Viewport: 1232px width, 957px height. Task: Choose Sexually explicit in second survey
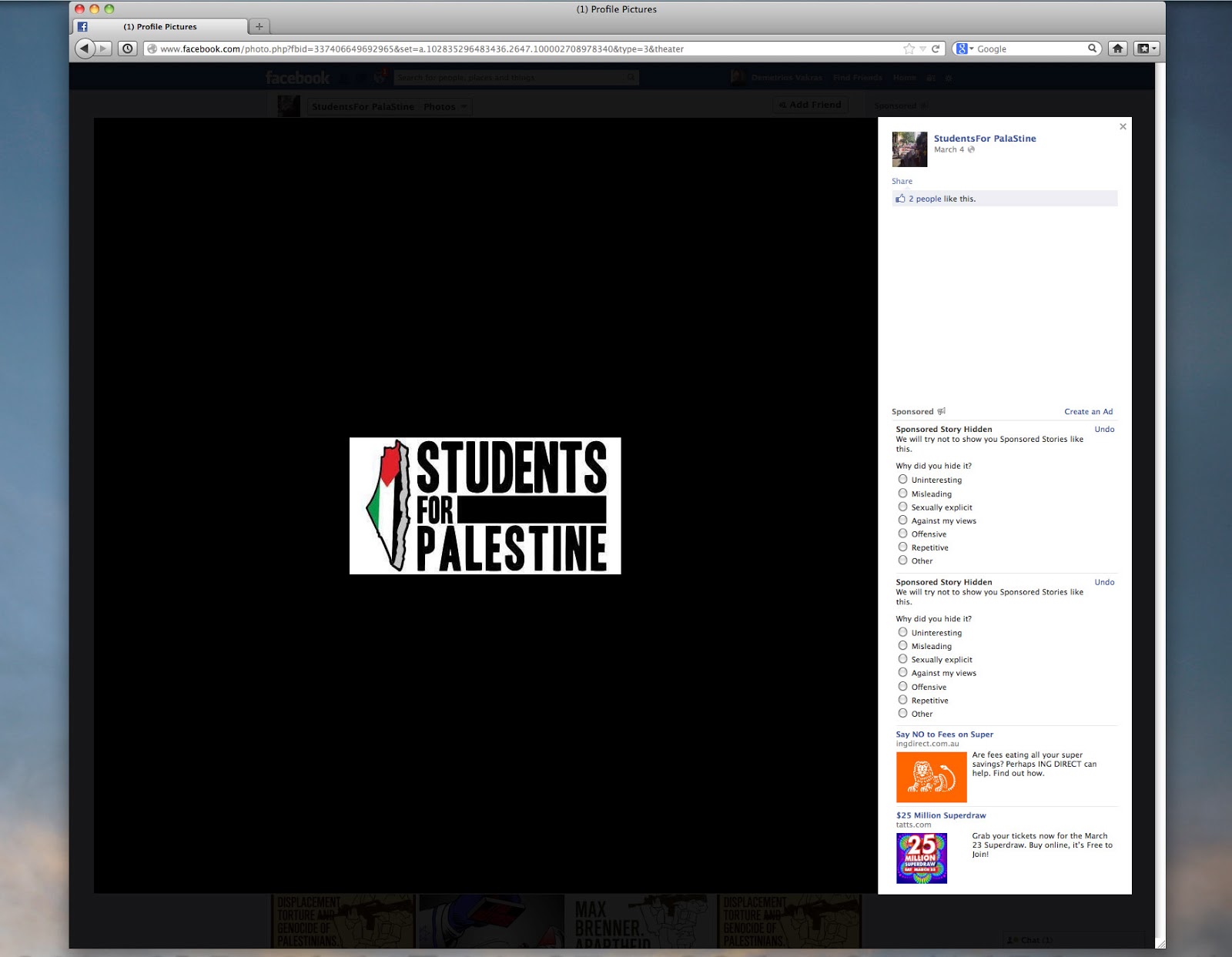(902, 659)
